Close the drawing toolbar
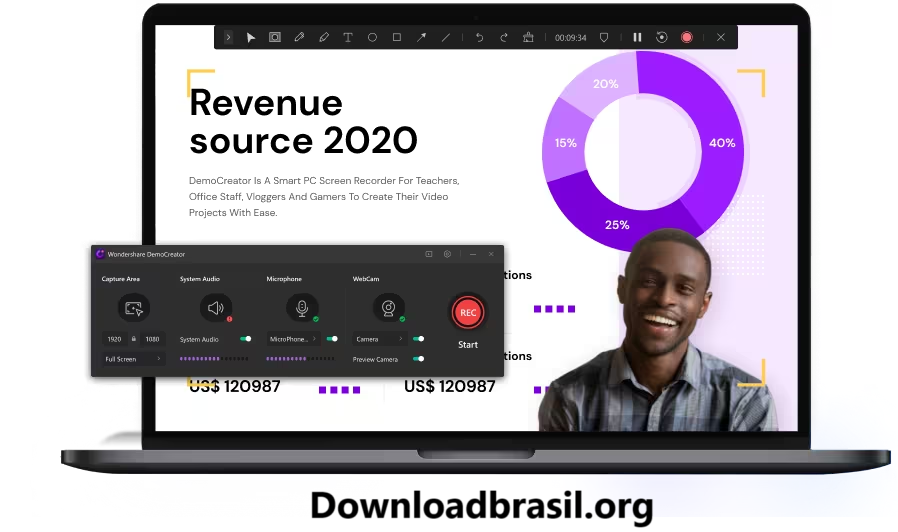The height and width of the screenshot is (532, 898). point(721,37)
